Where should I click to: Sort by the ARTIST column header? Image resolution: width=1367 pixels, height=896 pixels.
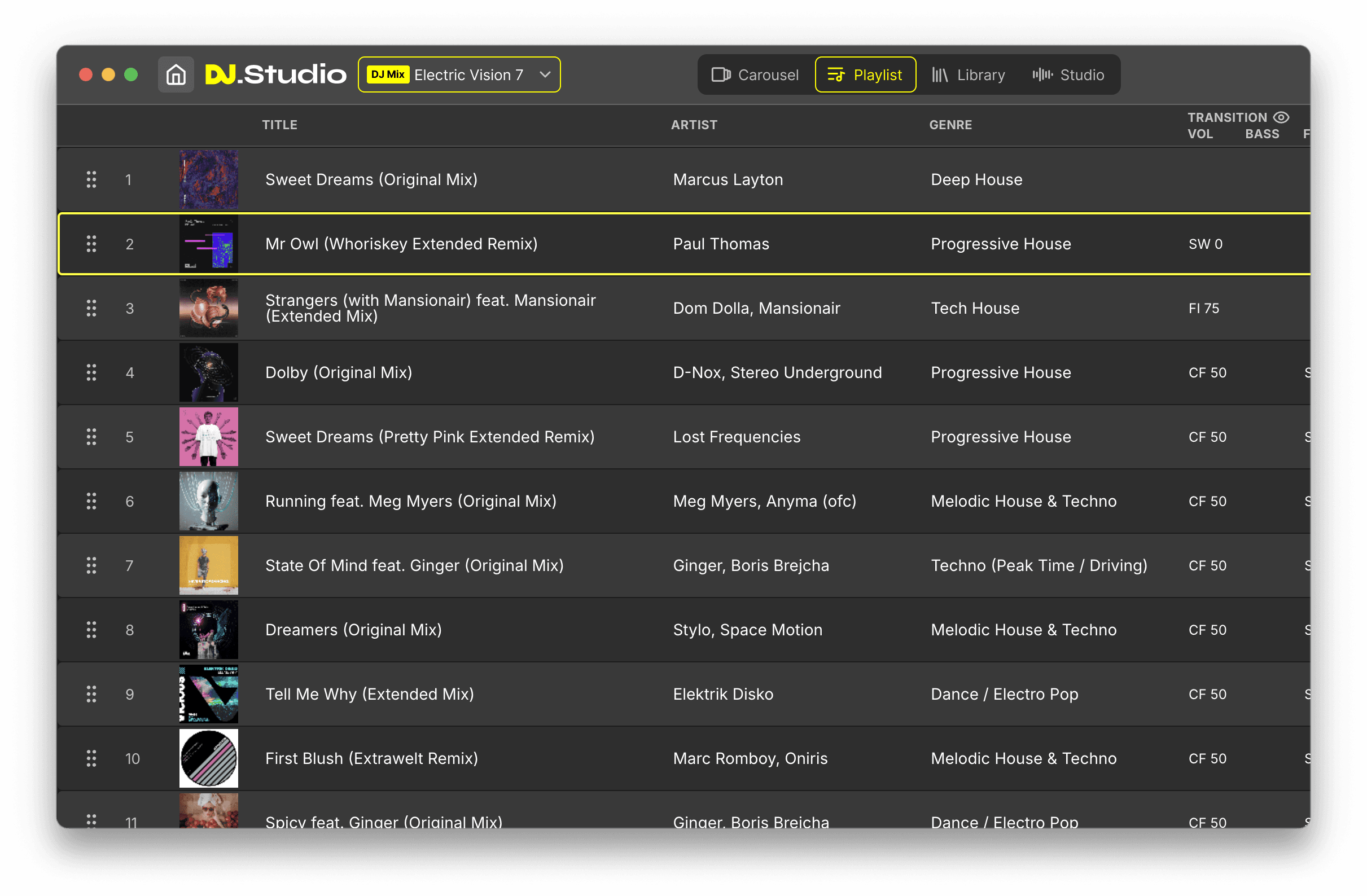[x=694, y=125]
